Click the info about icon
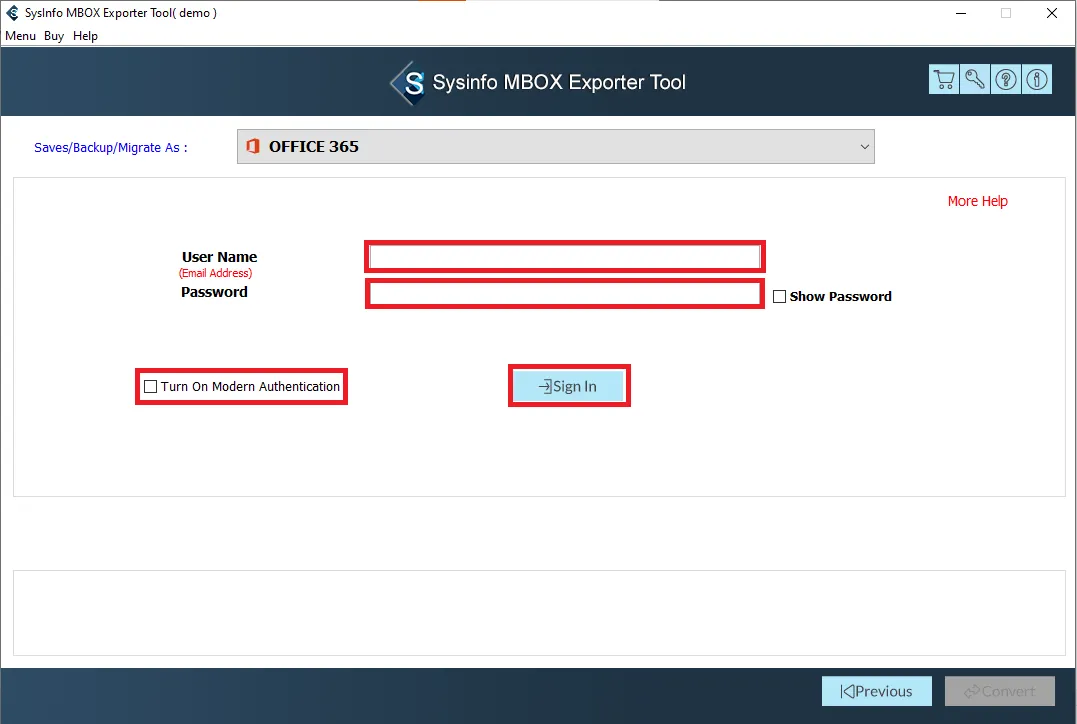1077x724 pixels. point(1036,80)
